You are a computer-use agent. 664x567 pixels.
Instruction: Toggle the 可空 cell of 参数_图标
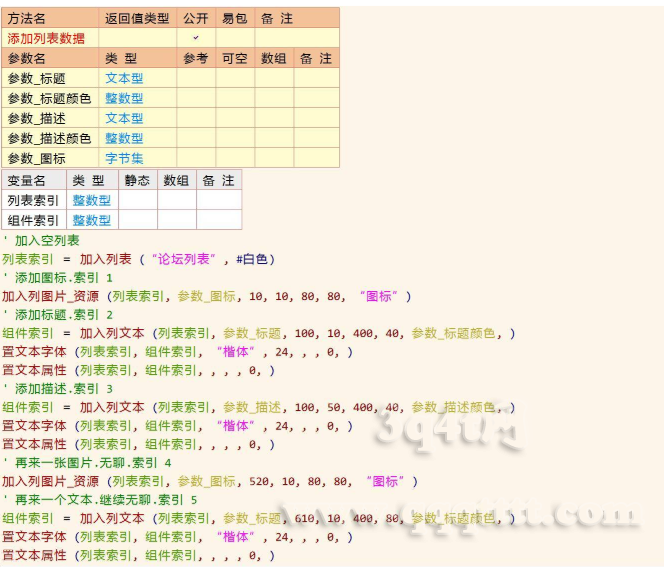pos(235,158)
